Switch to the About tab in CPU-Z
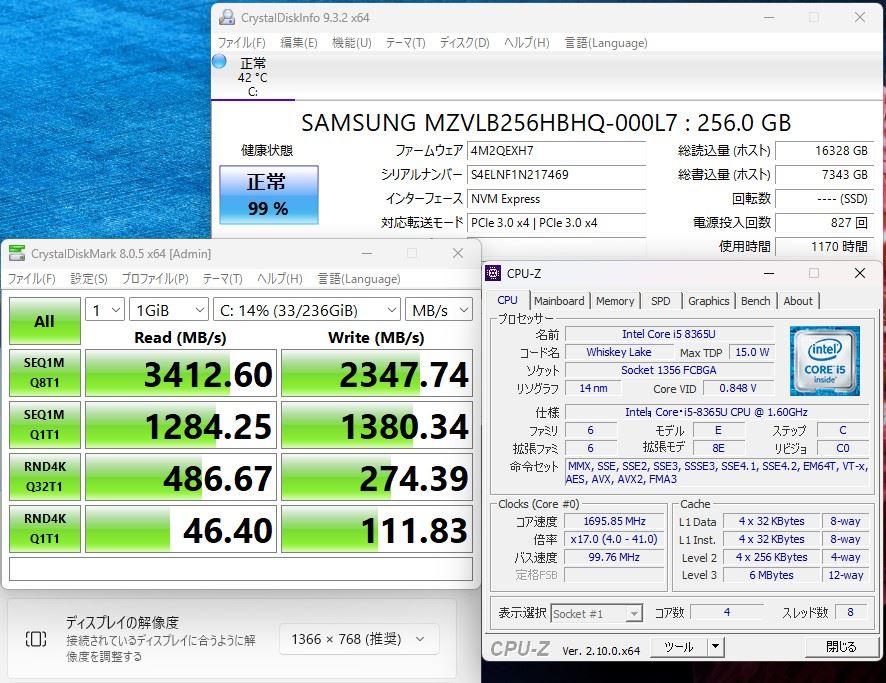Viewport: 886px width, 683px height. [x=798, y=301]
